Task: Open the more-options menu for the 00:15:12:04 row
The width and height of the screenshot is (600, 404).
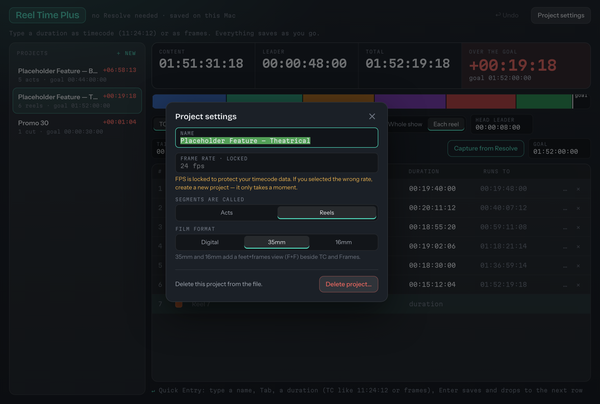Action: [x=565, y=285]
